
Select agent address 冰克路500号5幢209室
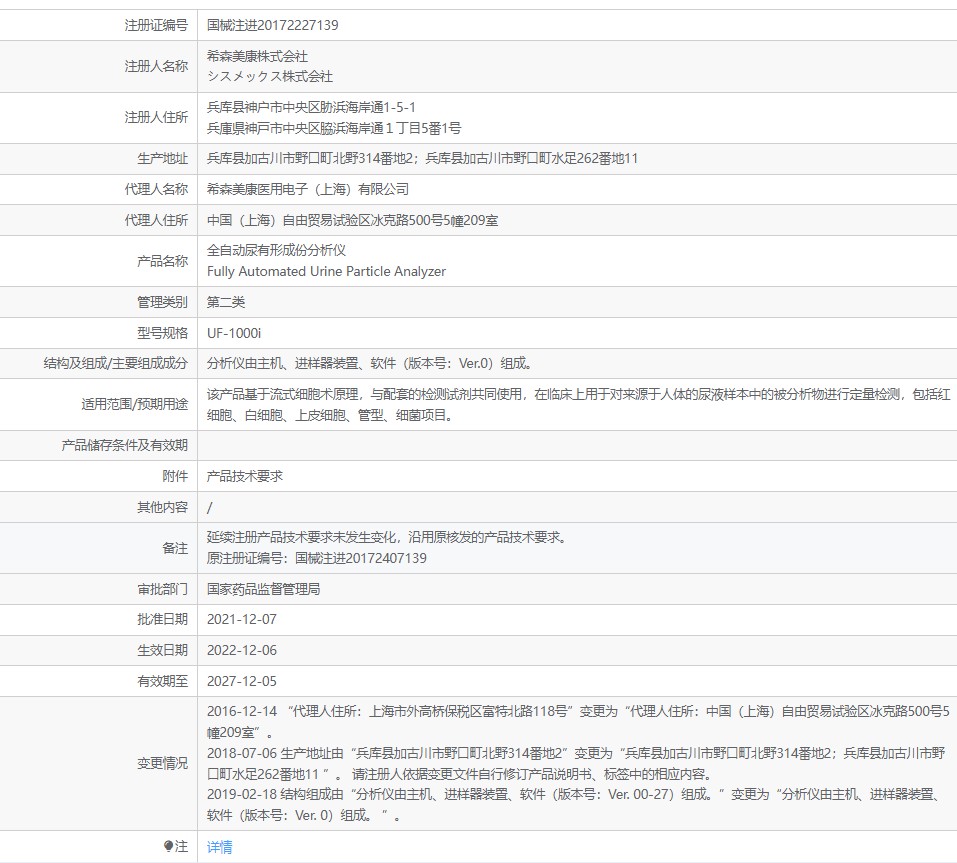pos(353,220)
